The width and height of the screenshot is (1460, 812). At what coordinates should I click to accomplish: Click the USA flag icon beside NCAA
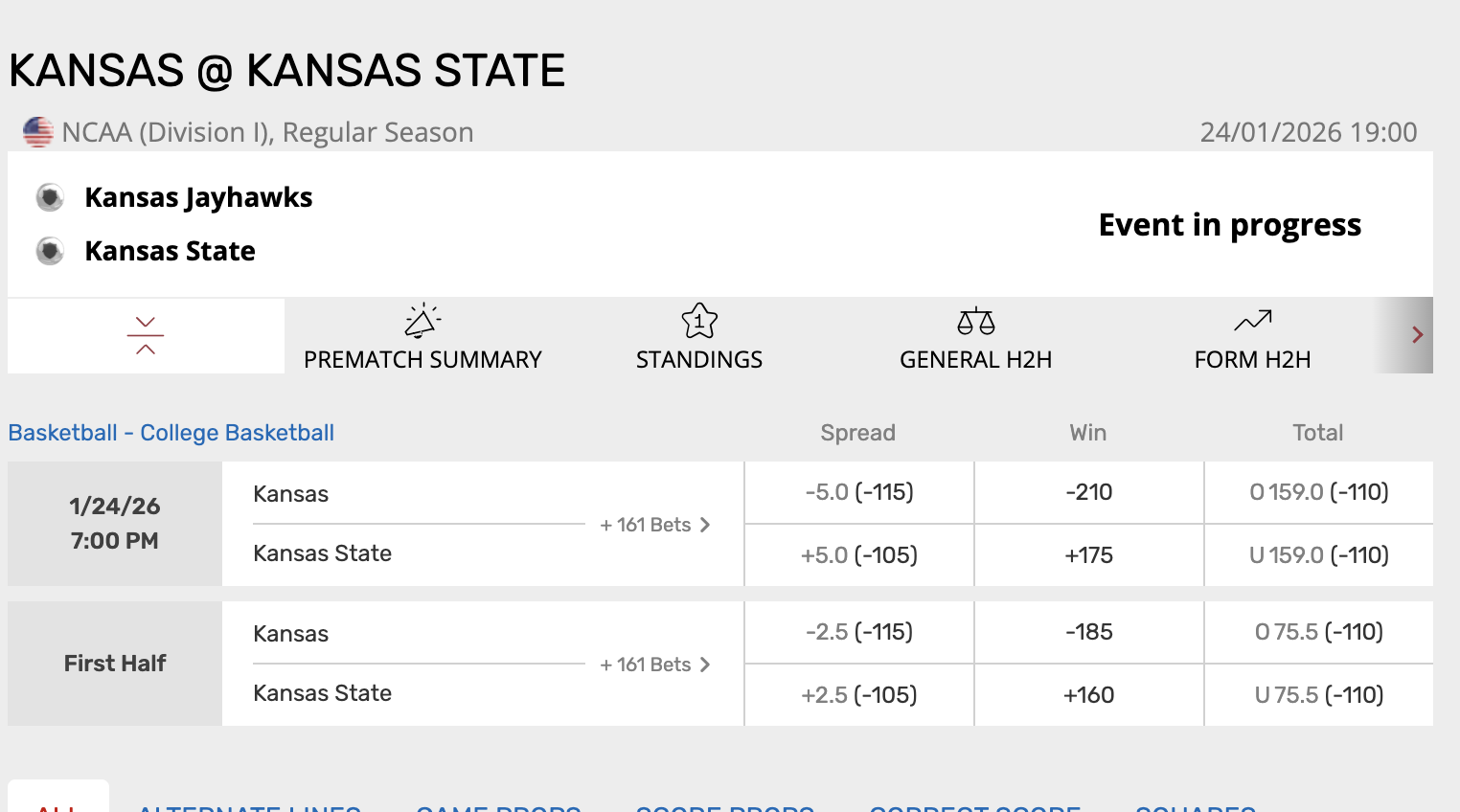tap(38, 132)
